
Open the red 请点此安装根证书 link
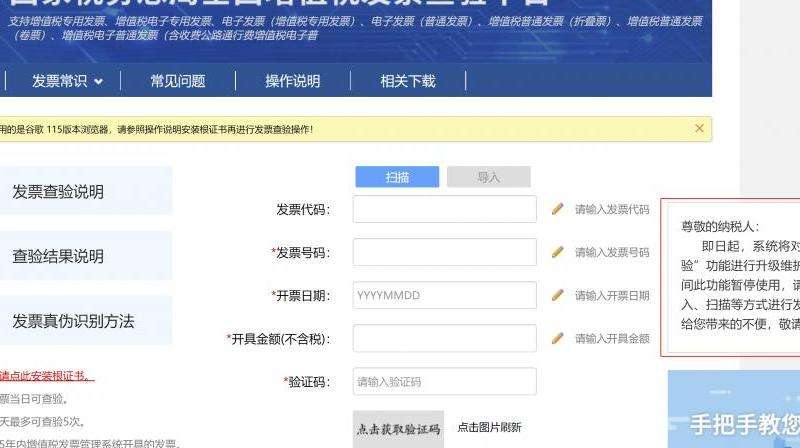point(47,376)
